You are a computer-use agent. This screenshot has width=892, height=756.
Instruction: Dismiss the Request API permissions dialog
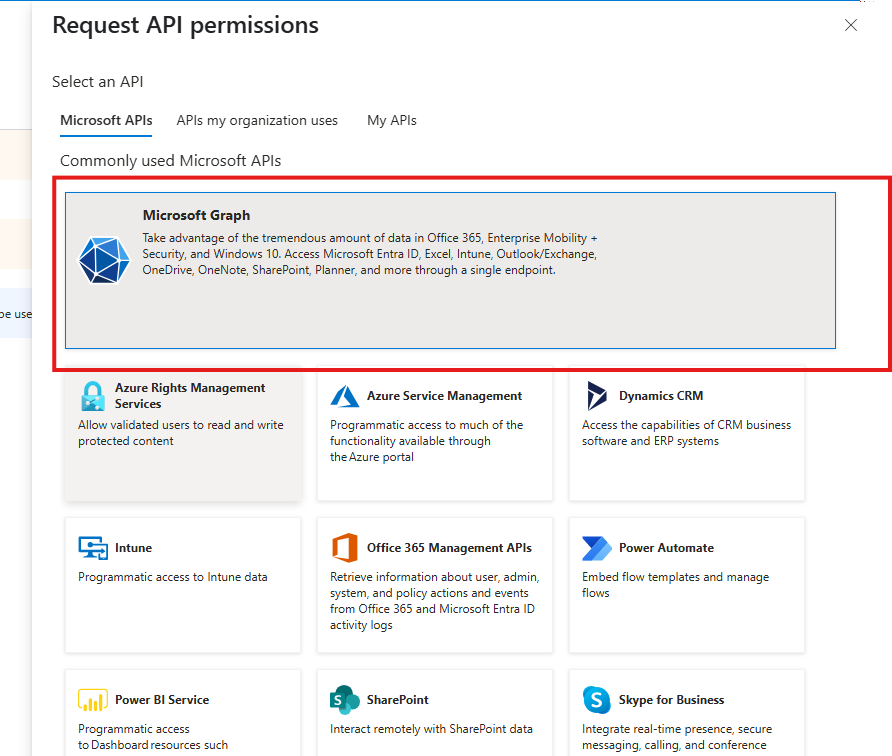(851, 25)
